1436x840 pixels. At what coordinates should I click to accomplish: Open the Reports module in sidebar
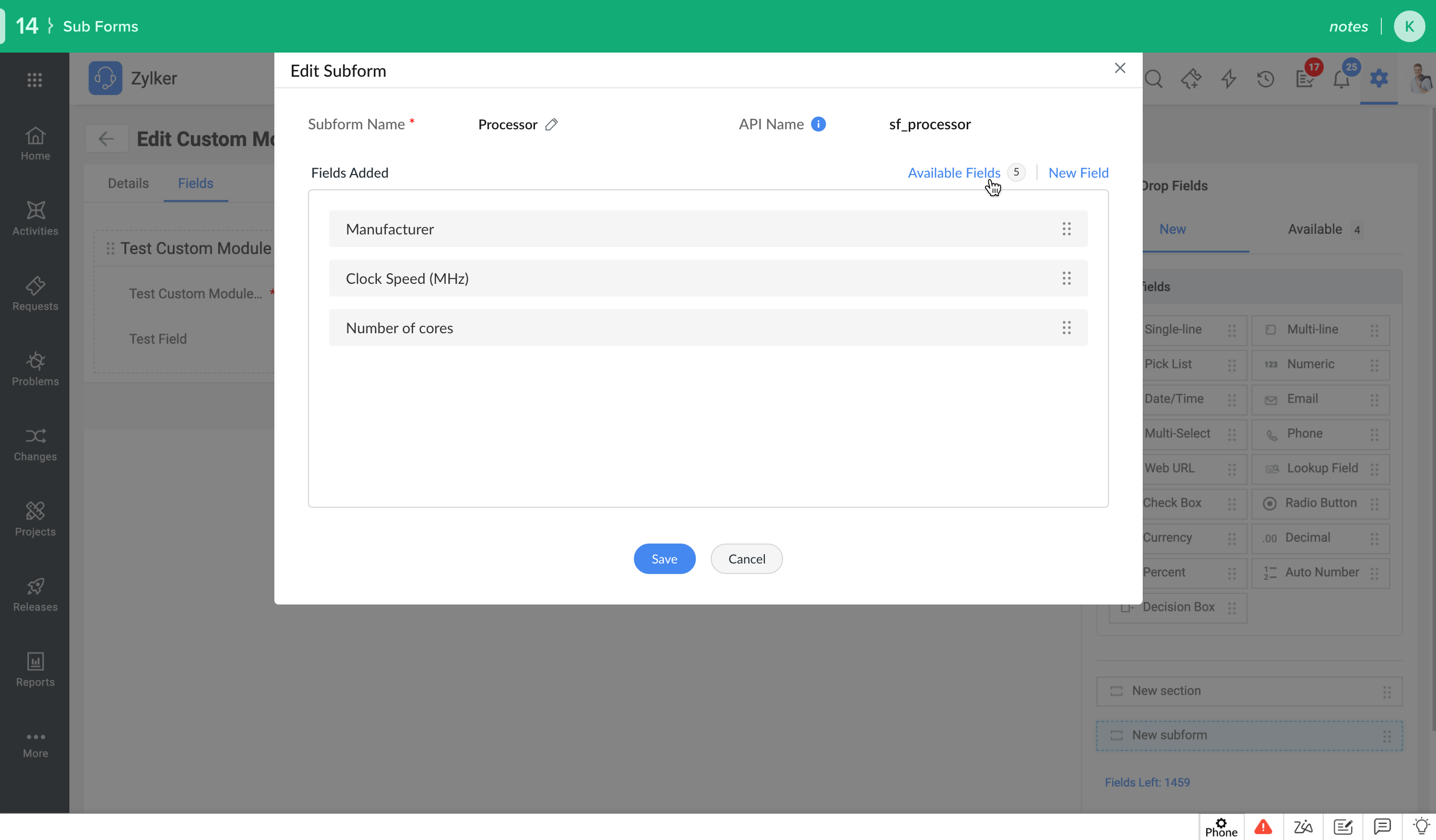tap(35, 670)
